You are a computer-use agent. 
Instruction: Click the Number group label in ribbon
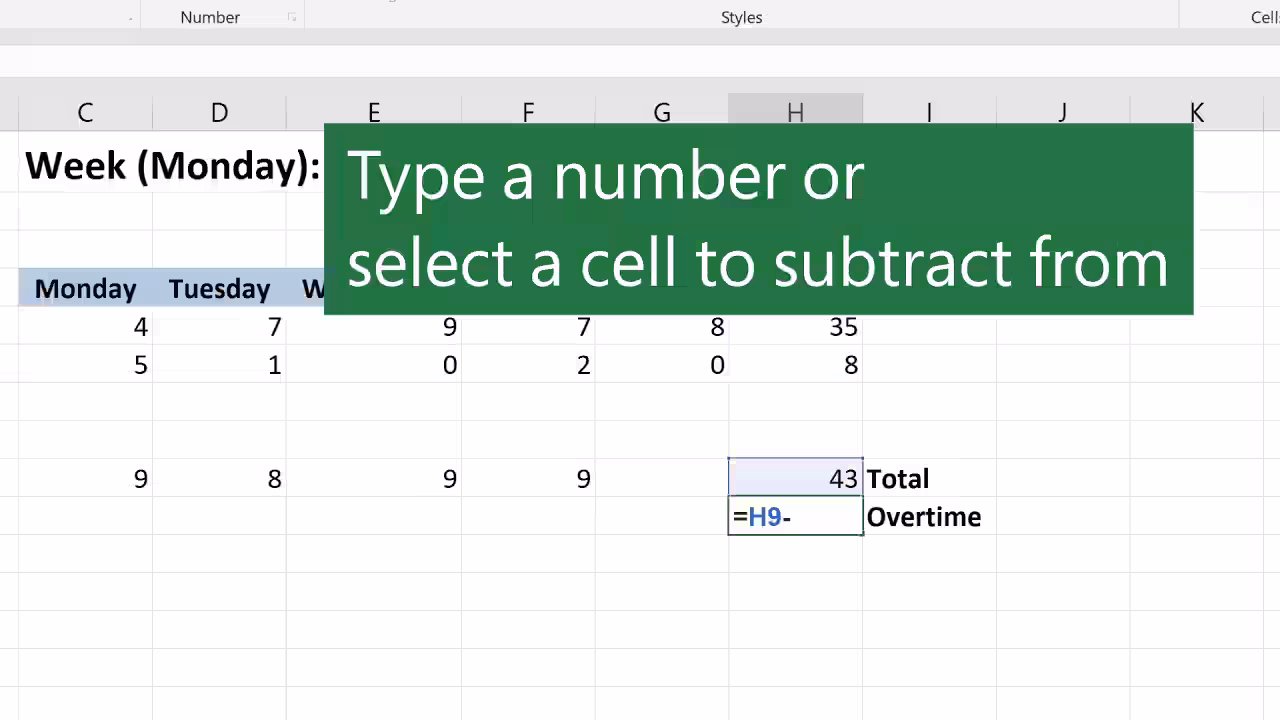pyautogui.click(x=210, y=17)
